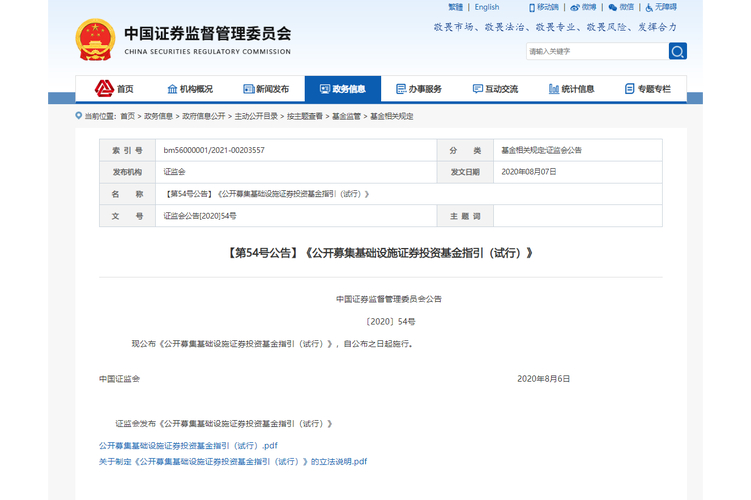
Task: Click the 中国证券监督管理委员会公告 heading
Action: [x=388, y=299]
